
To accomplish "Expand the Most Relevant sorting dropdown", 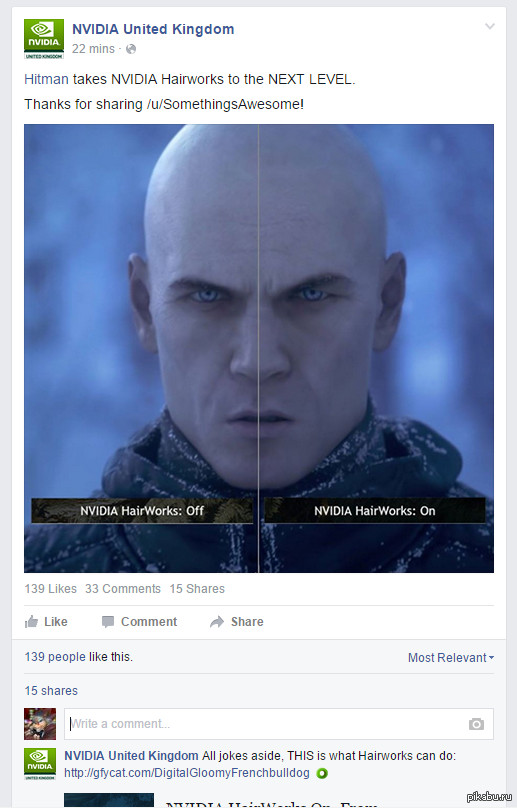I will [451, 658].
